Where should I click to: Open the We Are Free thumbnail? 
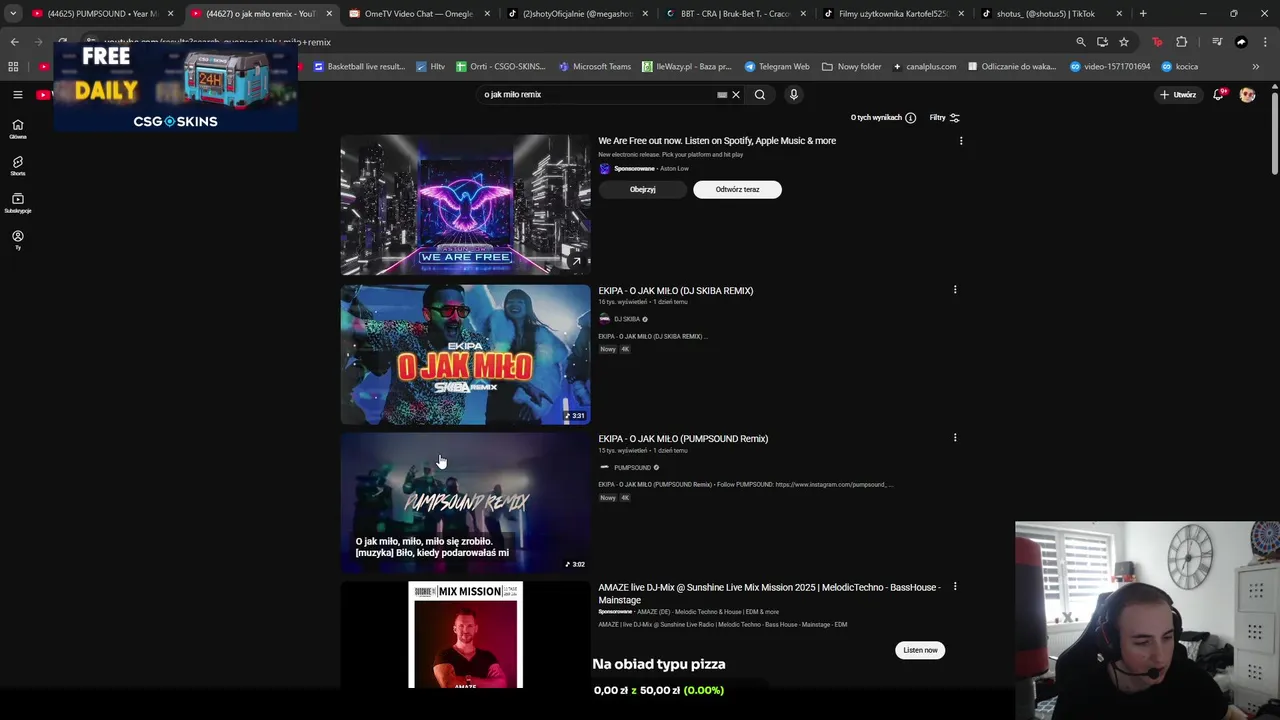pos(465,205)
